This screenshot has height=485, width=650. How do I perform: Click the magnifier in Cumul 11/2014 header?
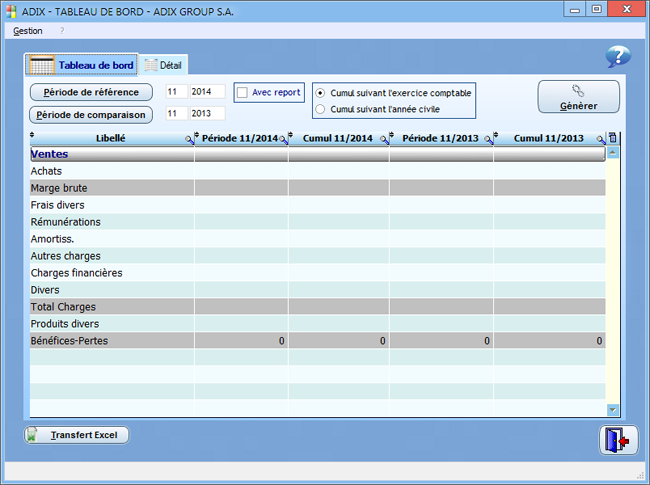point(384,140)
